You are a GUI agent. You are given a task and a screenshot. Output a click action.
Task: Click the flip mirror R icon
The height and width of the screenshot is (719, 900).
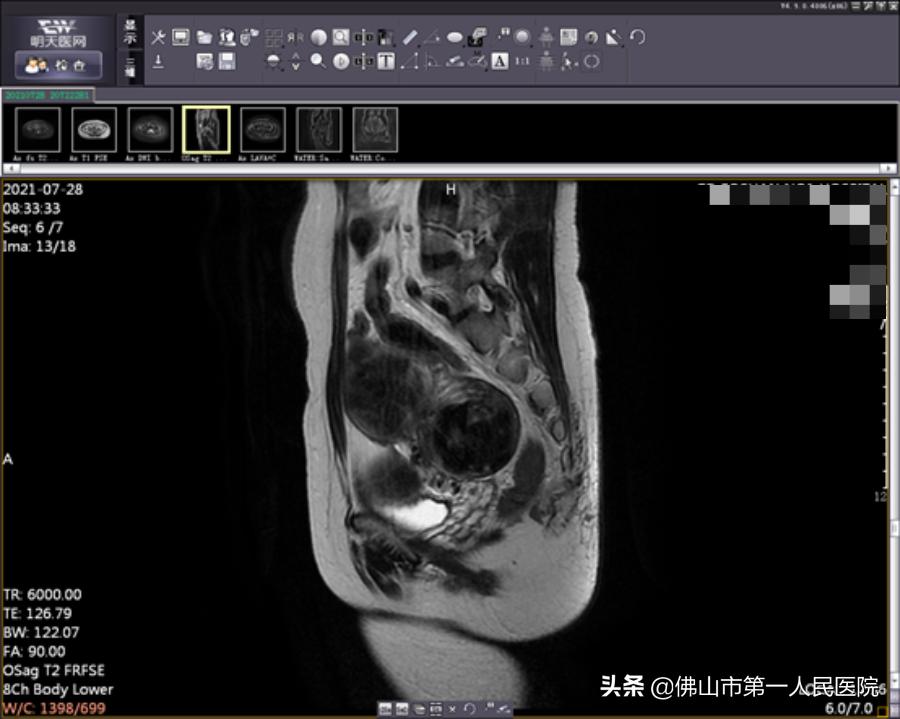295,37
